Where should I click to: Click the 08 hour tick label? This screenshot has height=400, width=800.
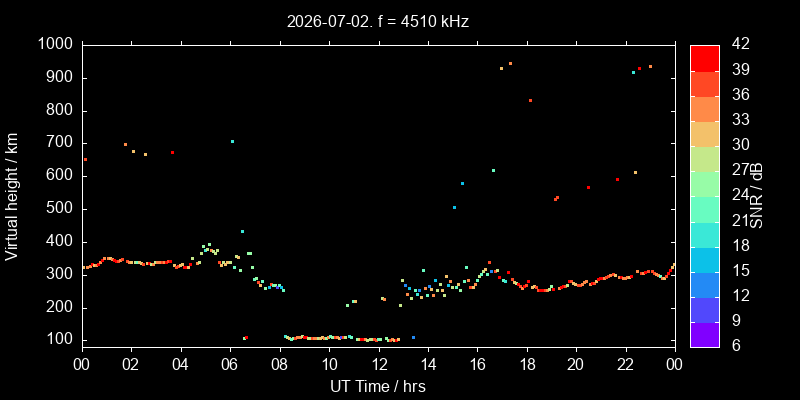point(280,363)
